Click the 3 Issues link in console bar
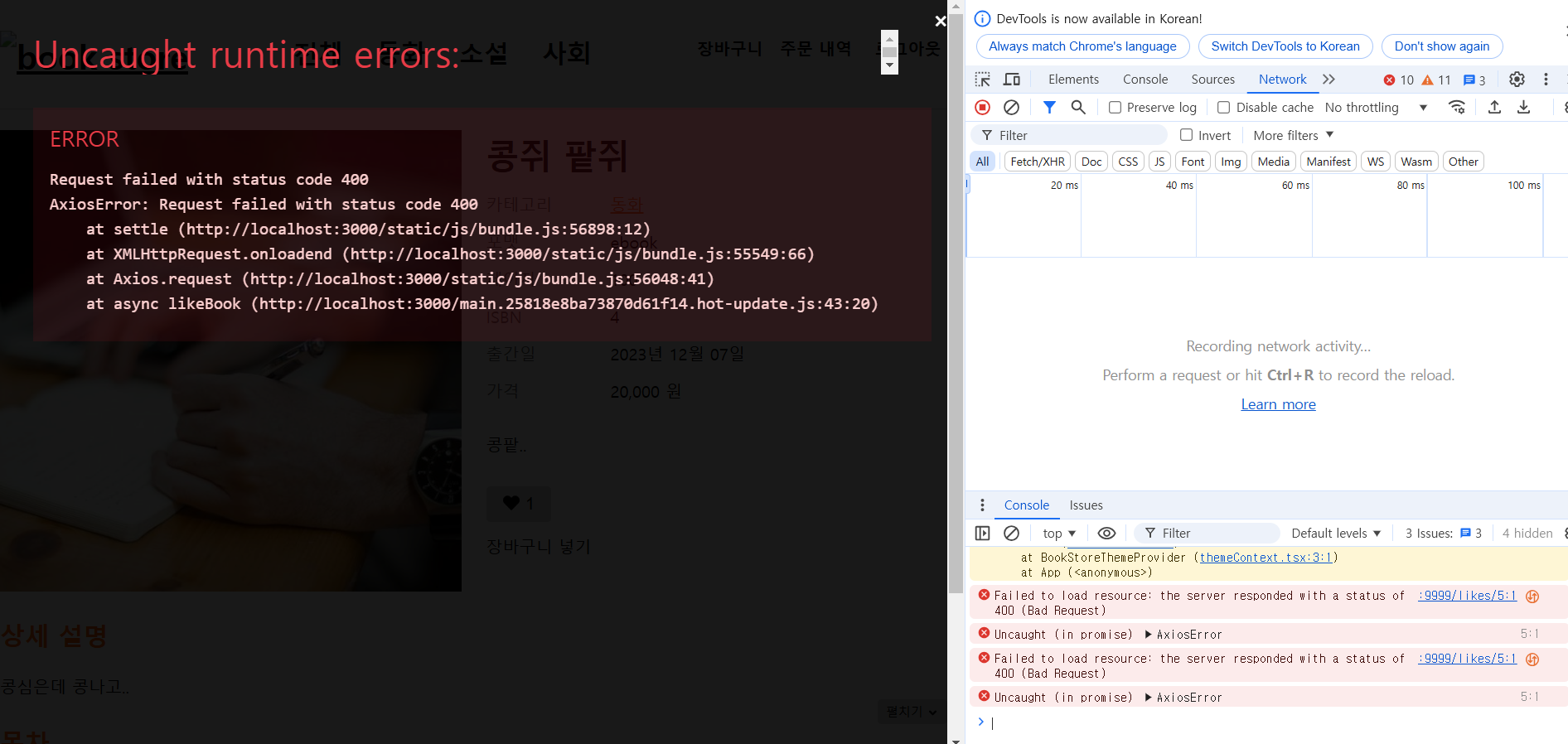Image resolution: width=1568 pixels, height=744 pixels. click(1443, 534)
